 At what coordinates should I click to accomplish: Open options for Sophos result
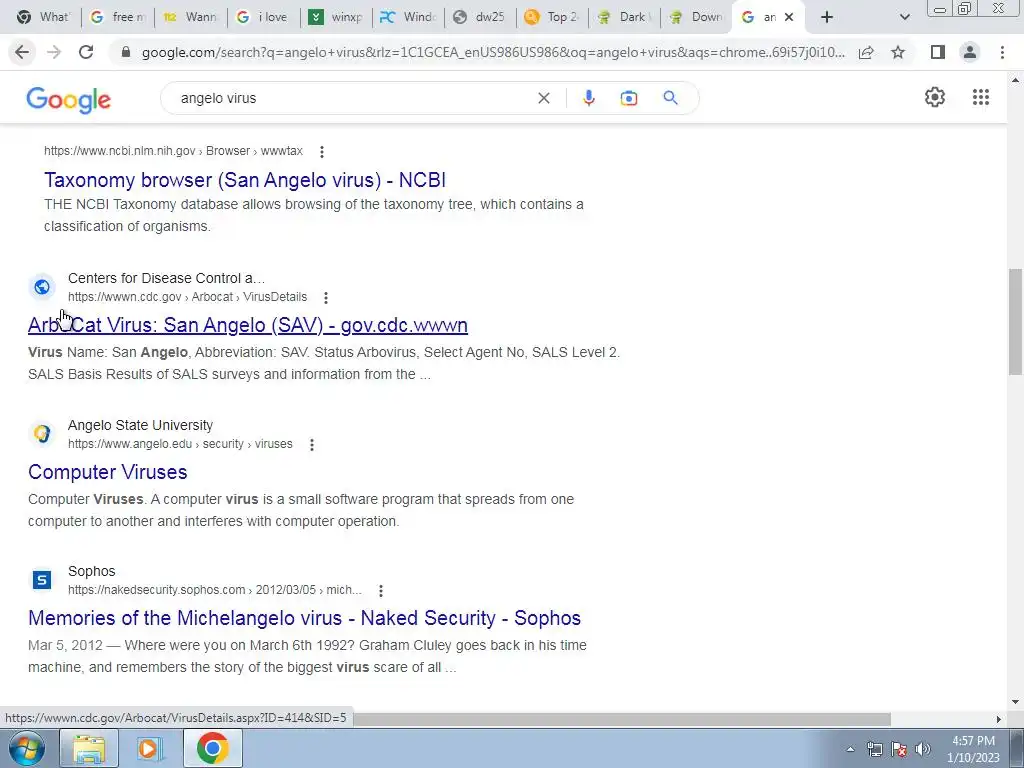380,591
